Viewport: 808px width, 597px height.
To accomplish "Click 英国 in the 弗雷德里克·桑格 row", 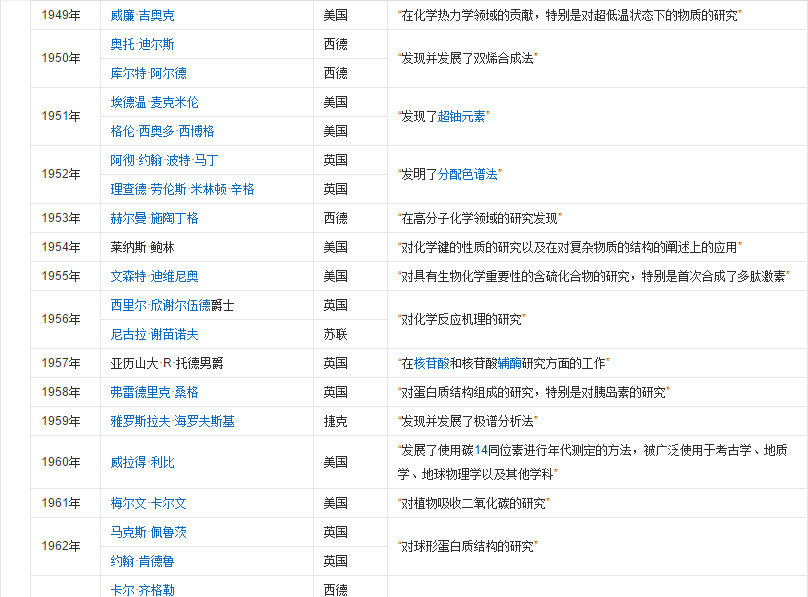I will tap(335, 393).
